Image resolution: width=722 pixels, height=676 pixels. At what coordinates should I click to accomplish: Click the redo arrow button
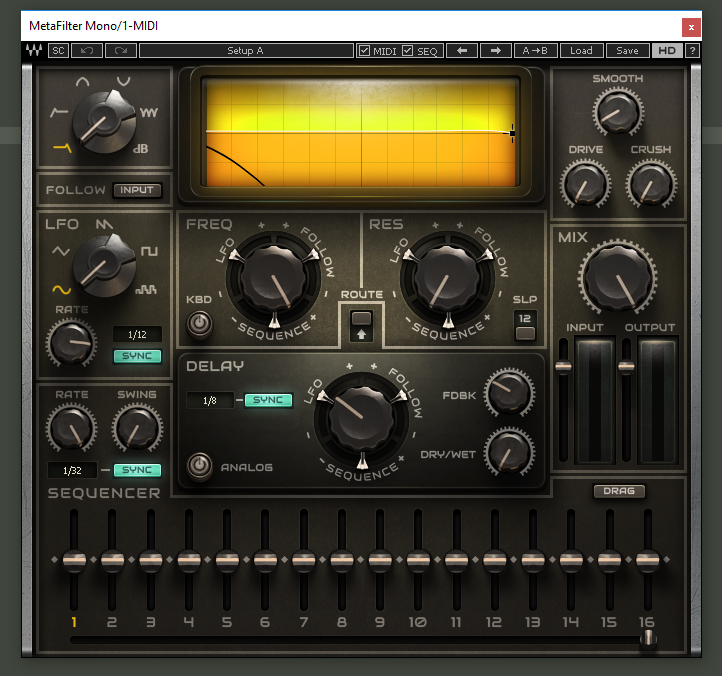[121, 51]
